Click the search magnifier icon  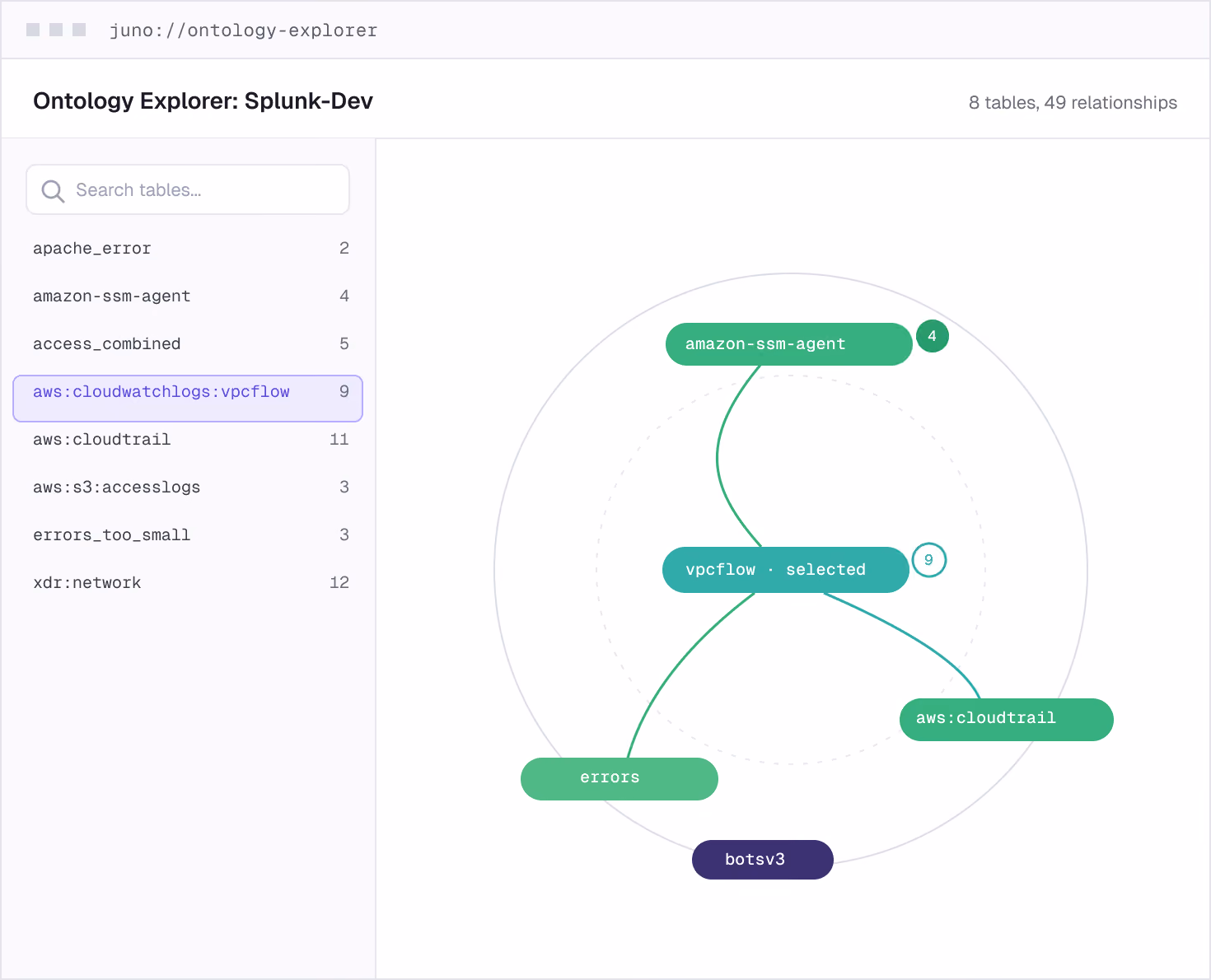53,190
